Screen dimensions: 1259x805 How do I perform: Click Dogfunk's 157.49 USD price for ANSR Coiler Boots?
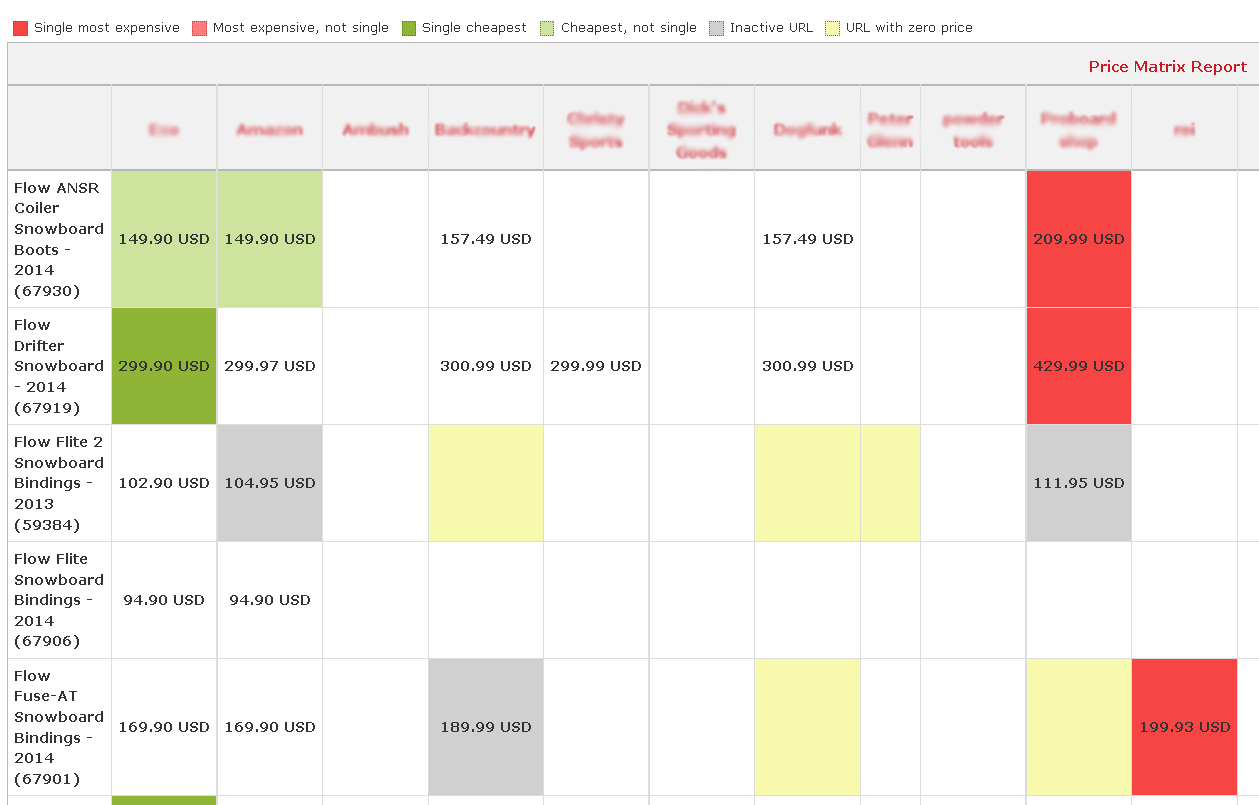[x=808, y=239]
